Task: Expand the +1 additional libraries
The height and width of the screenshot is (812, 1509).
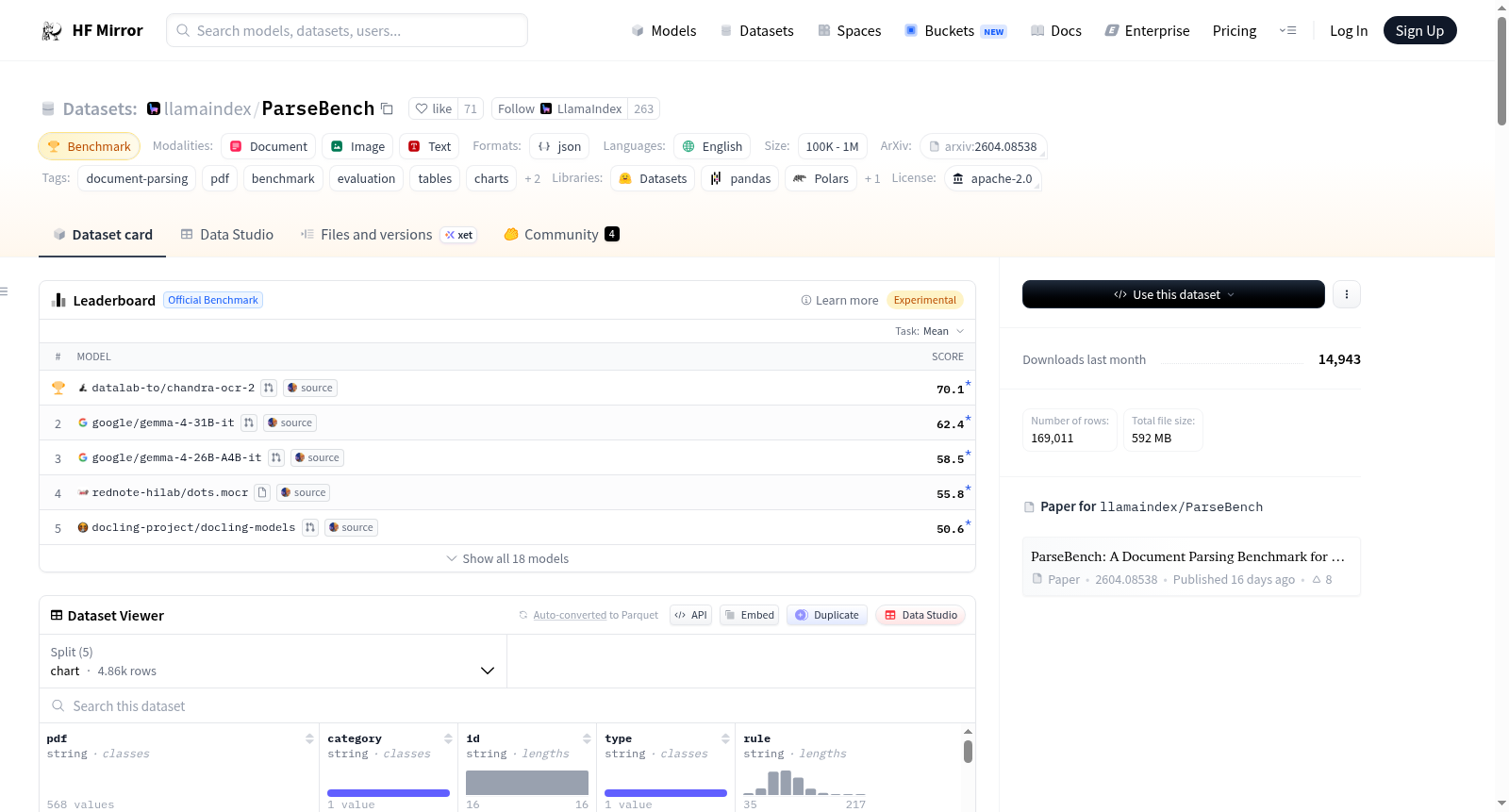Action: (872, 178)
